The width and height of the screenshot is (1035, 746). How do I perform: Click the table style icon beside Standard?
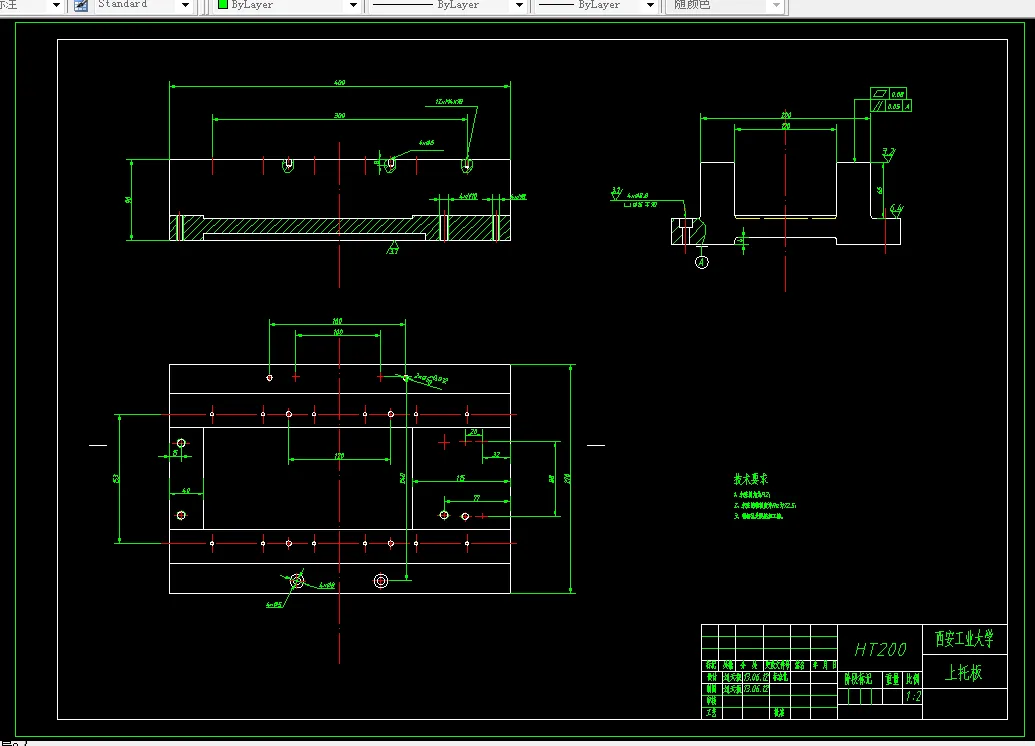tap(81, 6)
